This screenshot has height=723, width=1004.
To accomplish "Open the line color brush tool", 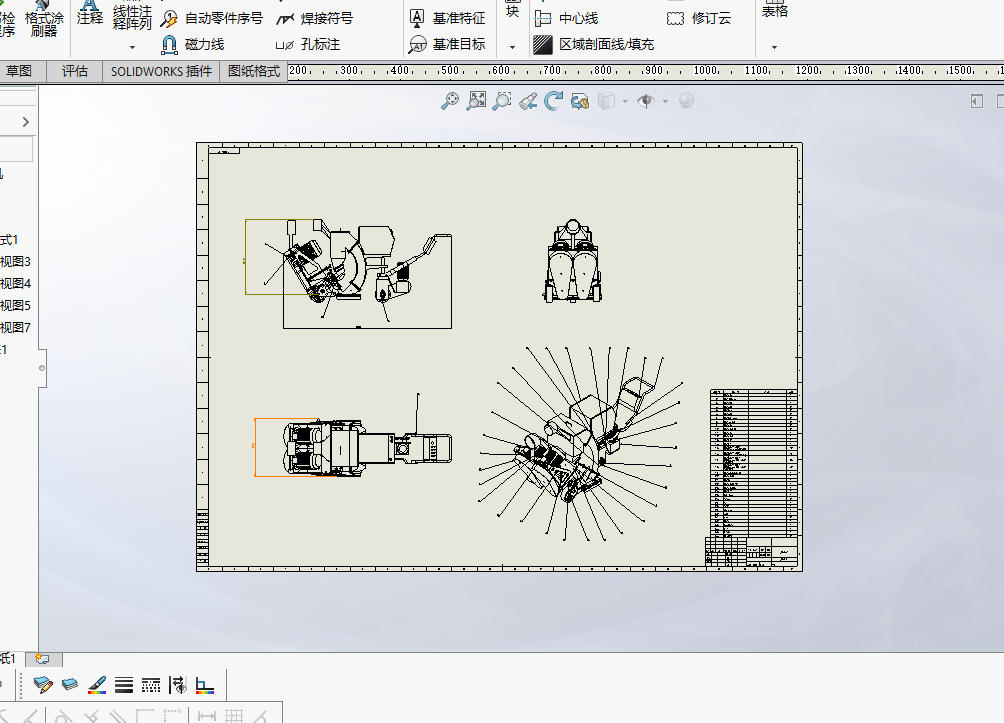I will (x=97, y=685).
